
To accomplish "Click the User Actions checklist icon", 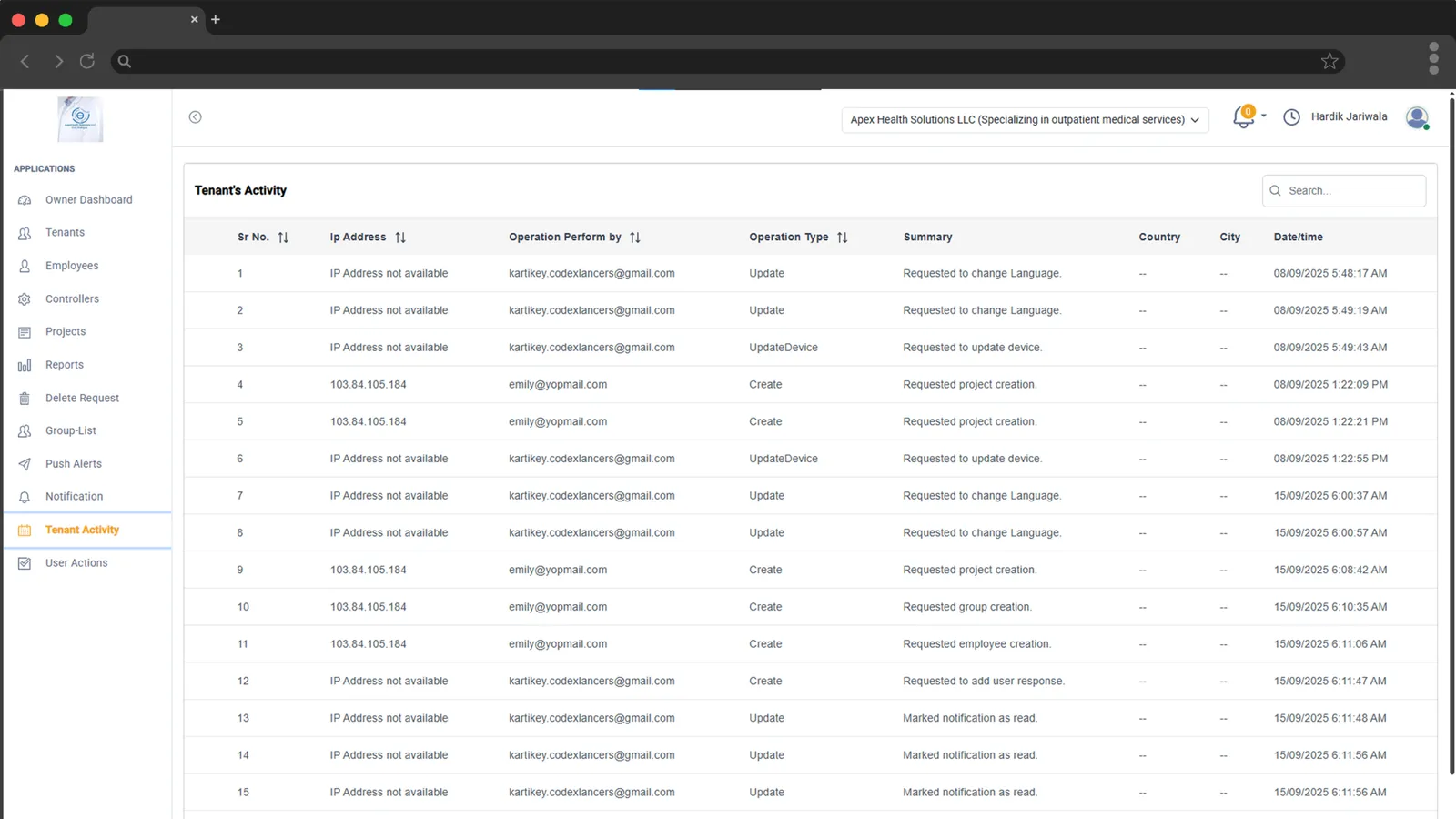I will click(x=25, y=563).
